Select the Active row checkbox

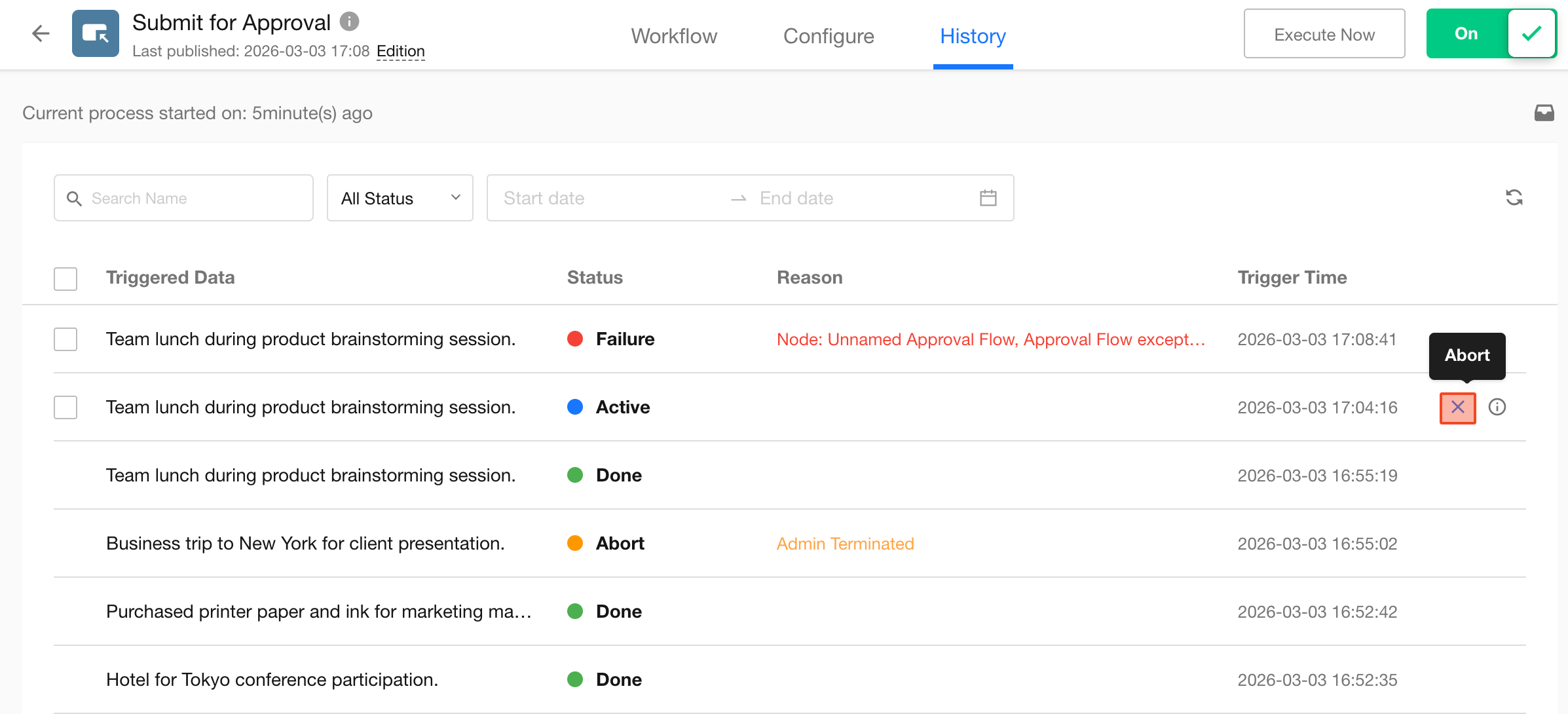65,407
